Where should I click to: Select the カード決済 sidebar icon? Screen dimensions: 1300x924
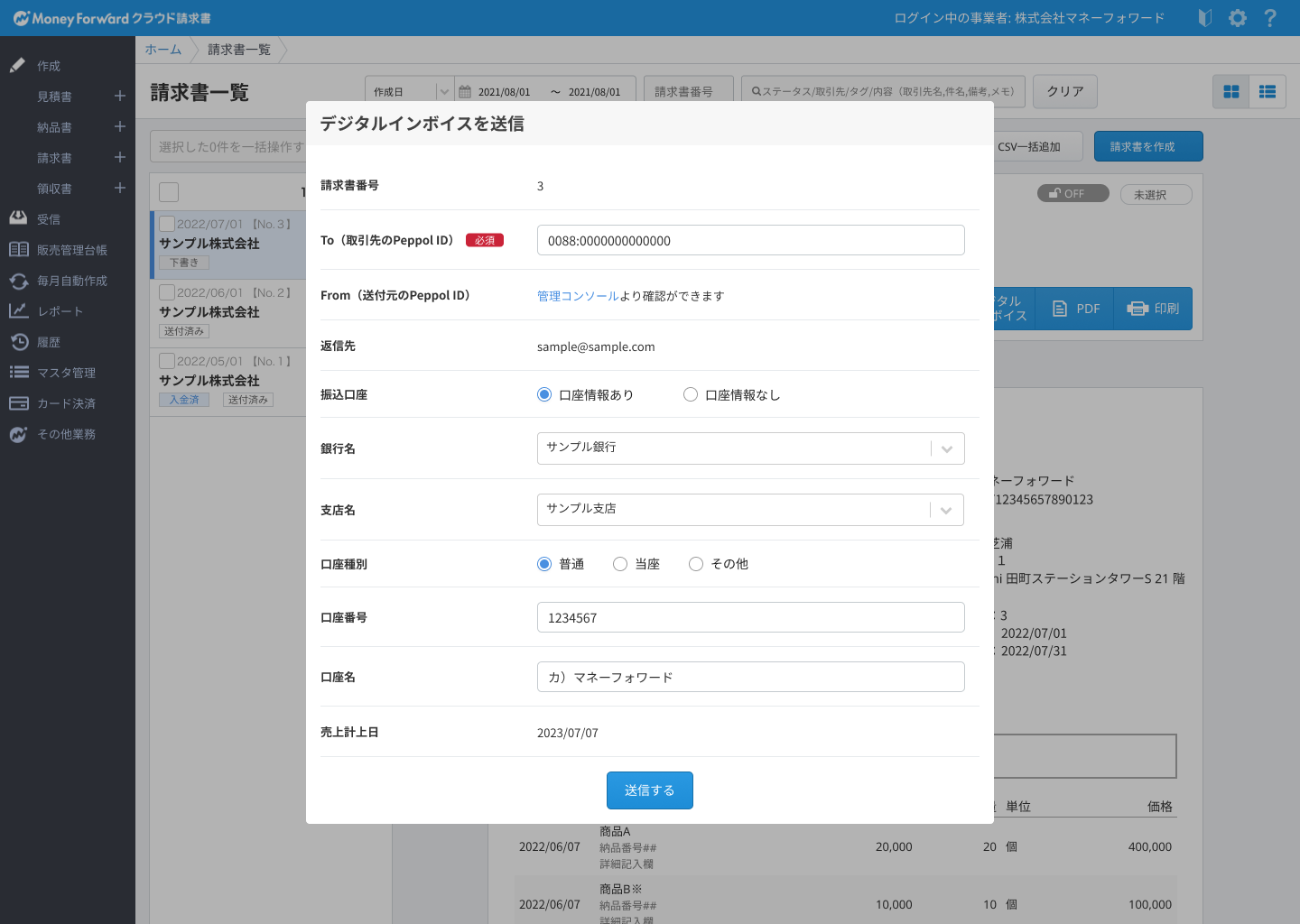pyautogui.click(x=19, y=402)
